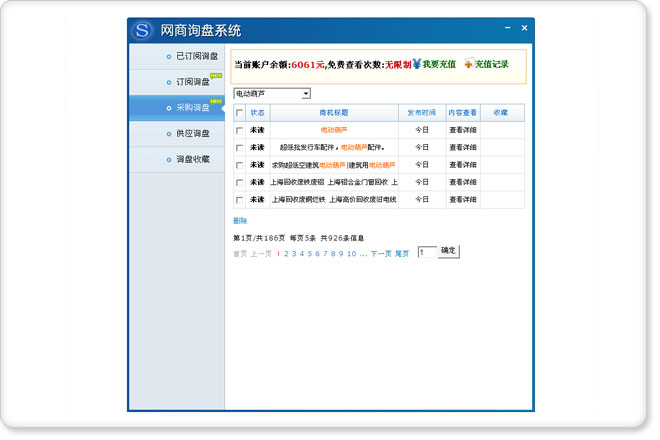Viewport: 660px width, 440px height.
Task: Go to 下一页 next page
Action: (x=381, y=254)
